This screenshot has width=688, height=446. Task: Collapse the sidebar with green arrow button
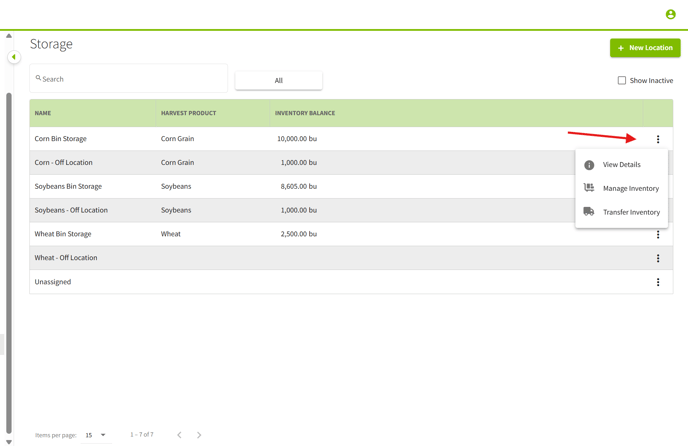click(x=14, y=57)
